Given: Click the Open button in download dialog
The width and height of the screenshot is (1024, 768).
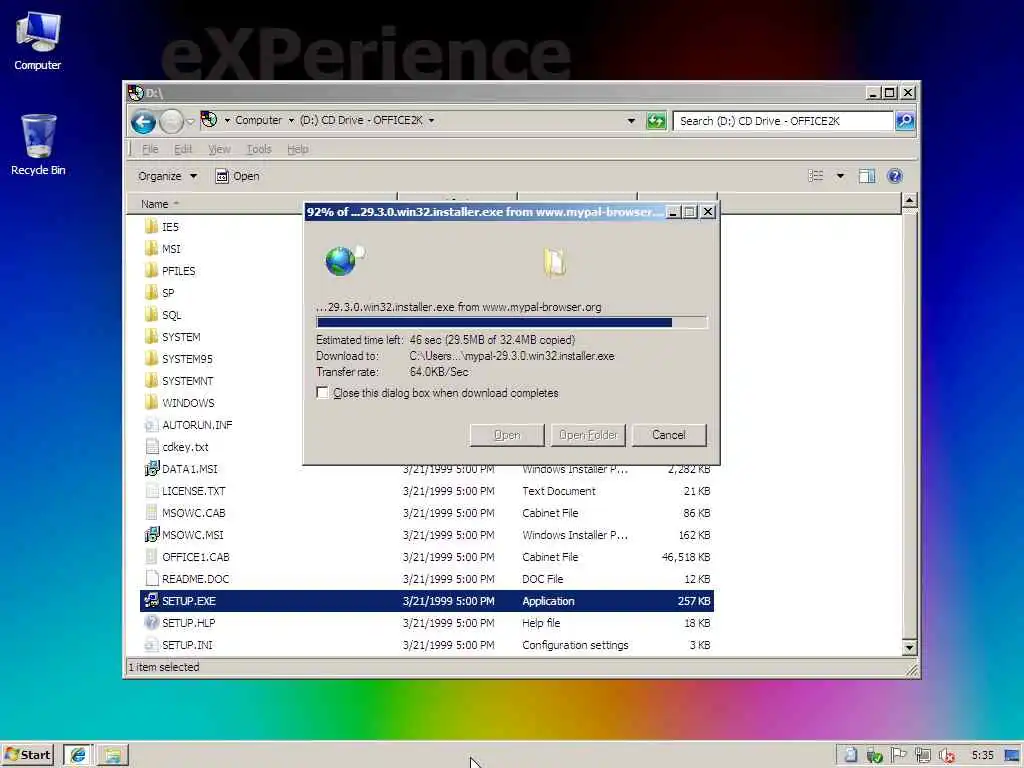Looking at the screenshot, I should [x=507, y=435].
